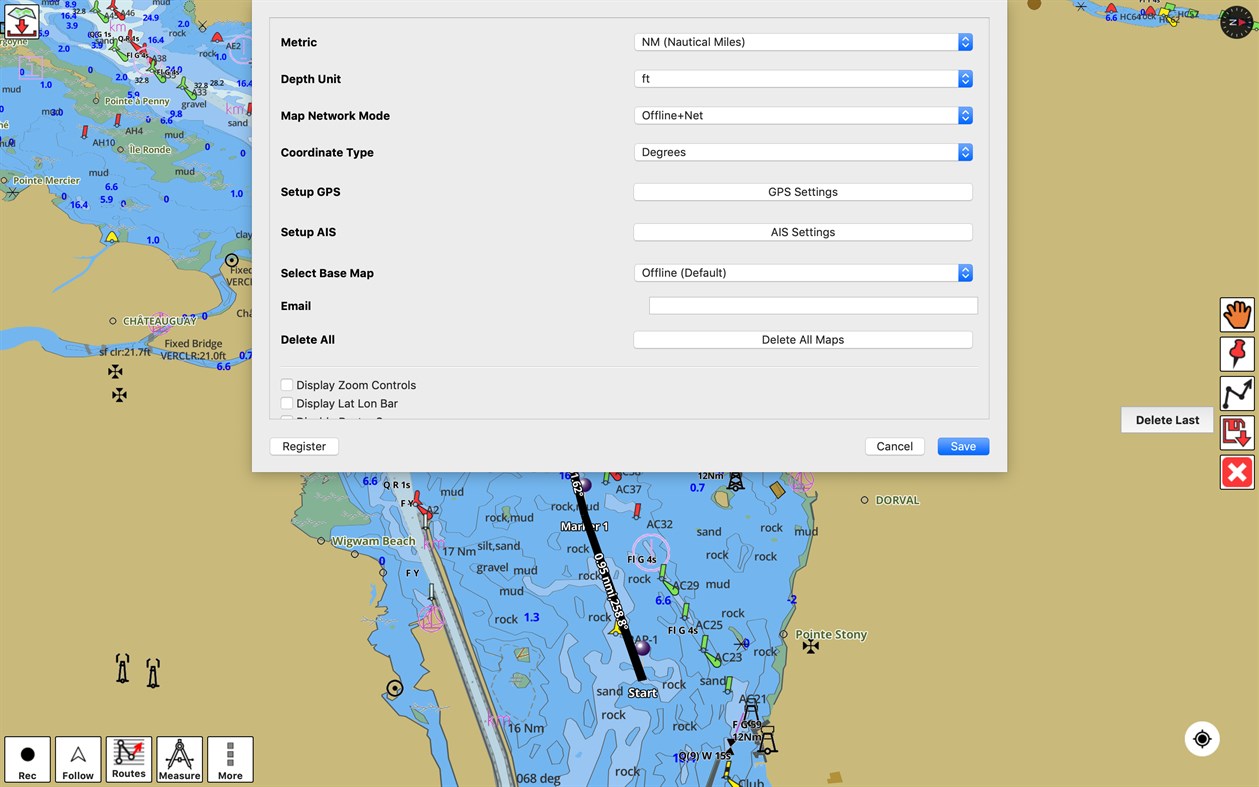Viewport: 1259px width, 787px height.
Task: Check the Display Lat Lon Bar option
Action: (287, 403)
